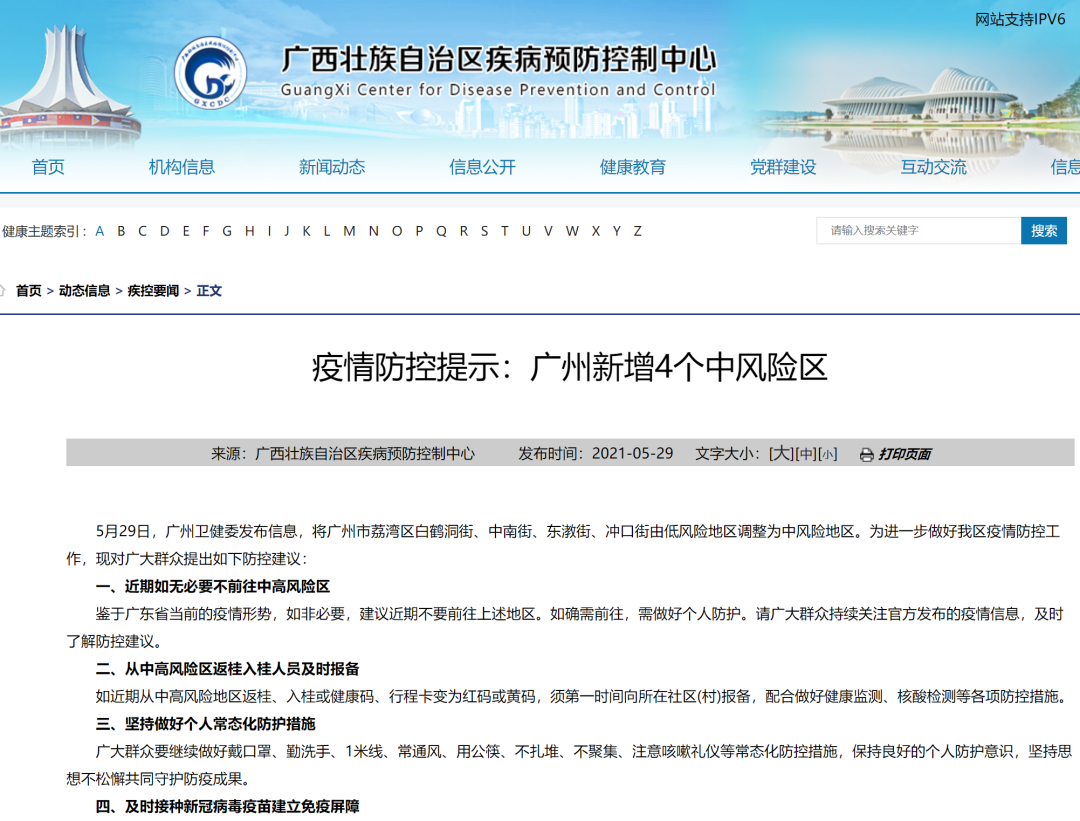Screen dimensions: 1080x821
Task: Open the 首页 navigation menu item
Action: coord(48,167)
